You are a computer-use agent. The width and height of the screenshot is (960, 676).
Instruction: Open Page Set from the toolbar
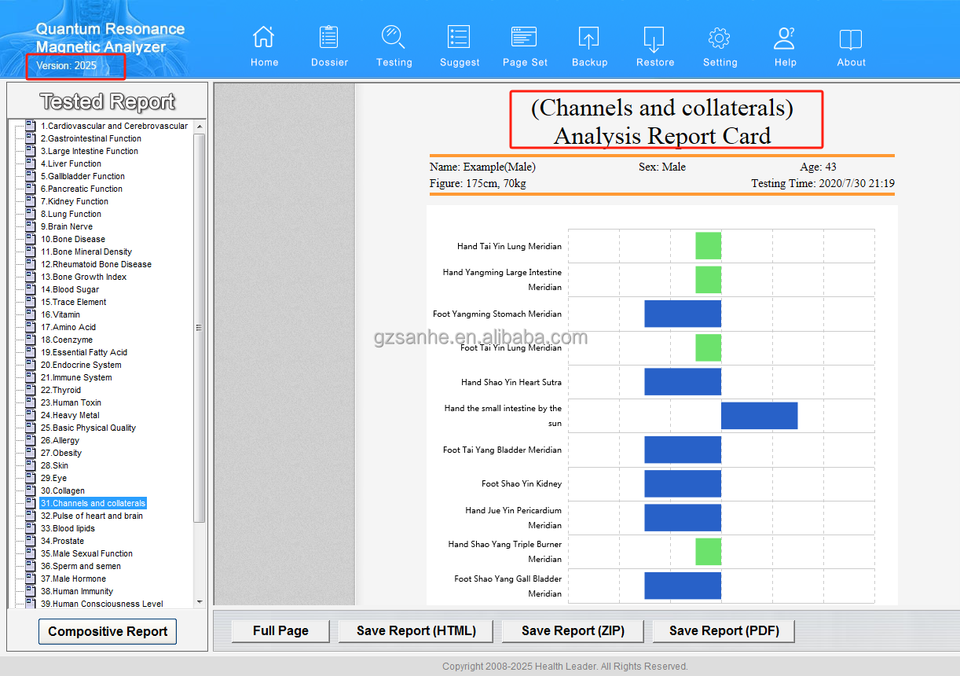coord(524,39)
